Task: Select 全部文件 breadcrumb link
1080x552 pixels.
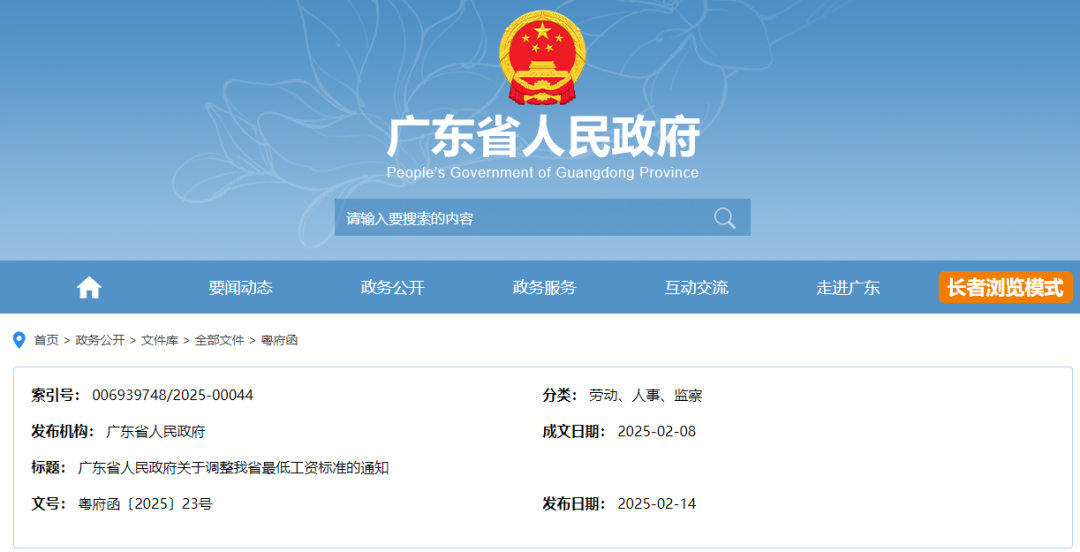Action: click(x=219, y=340)
